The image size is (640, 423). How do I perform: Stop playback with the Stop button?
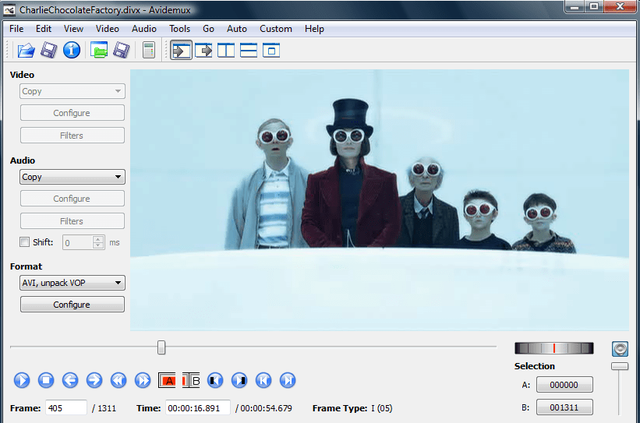tap(46, 380)
